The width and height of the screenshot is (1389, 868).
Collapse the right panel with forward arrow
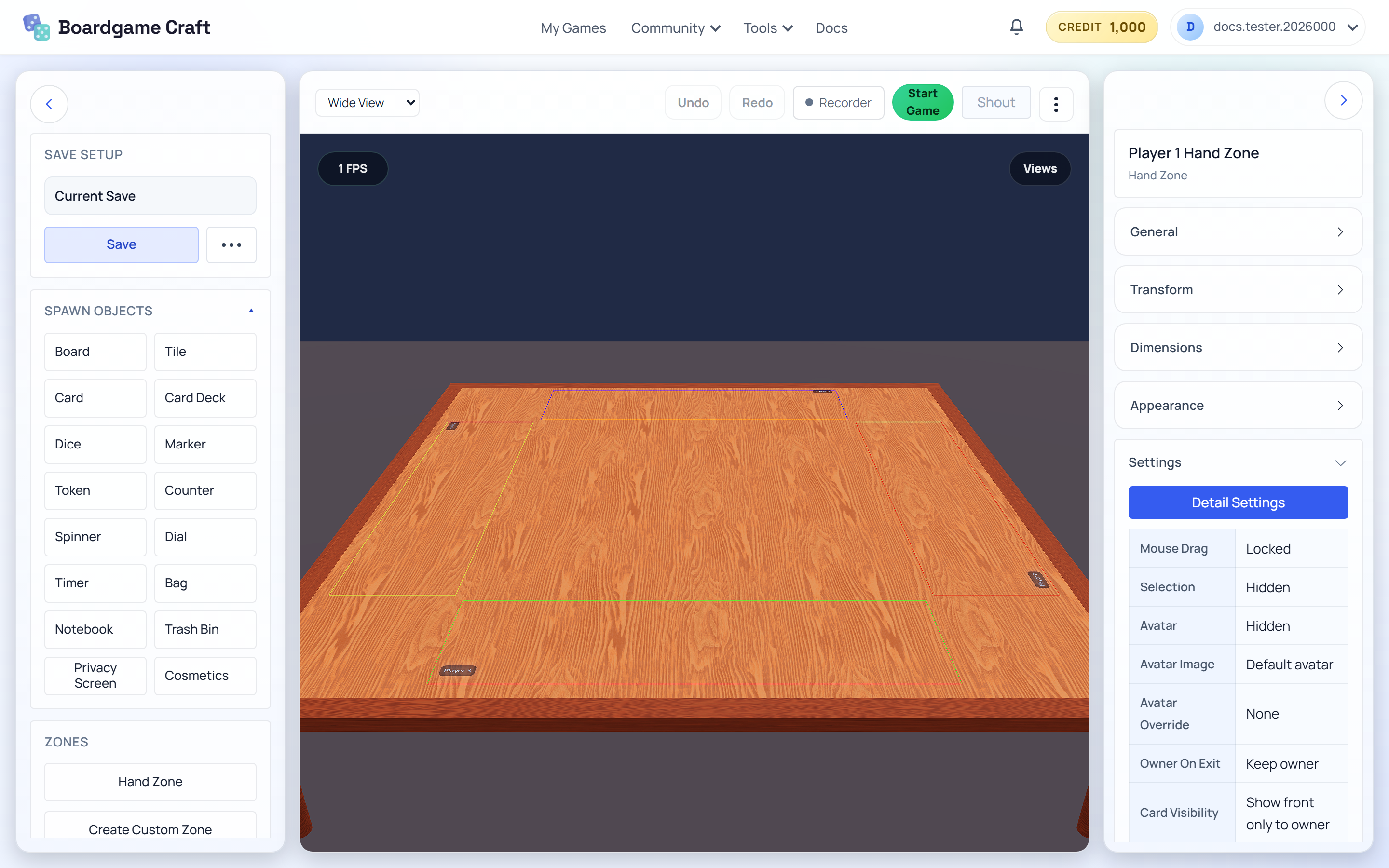1343,100
